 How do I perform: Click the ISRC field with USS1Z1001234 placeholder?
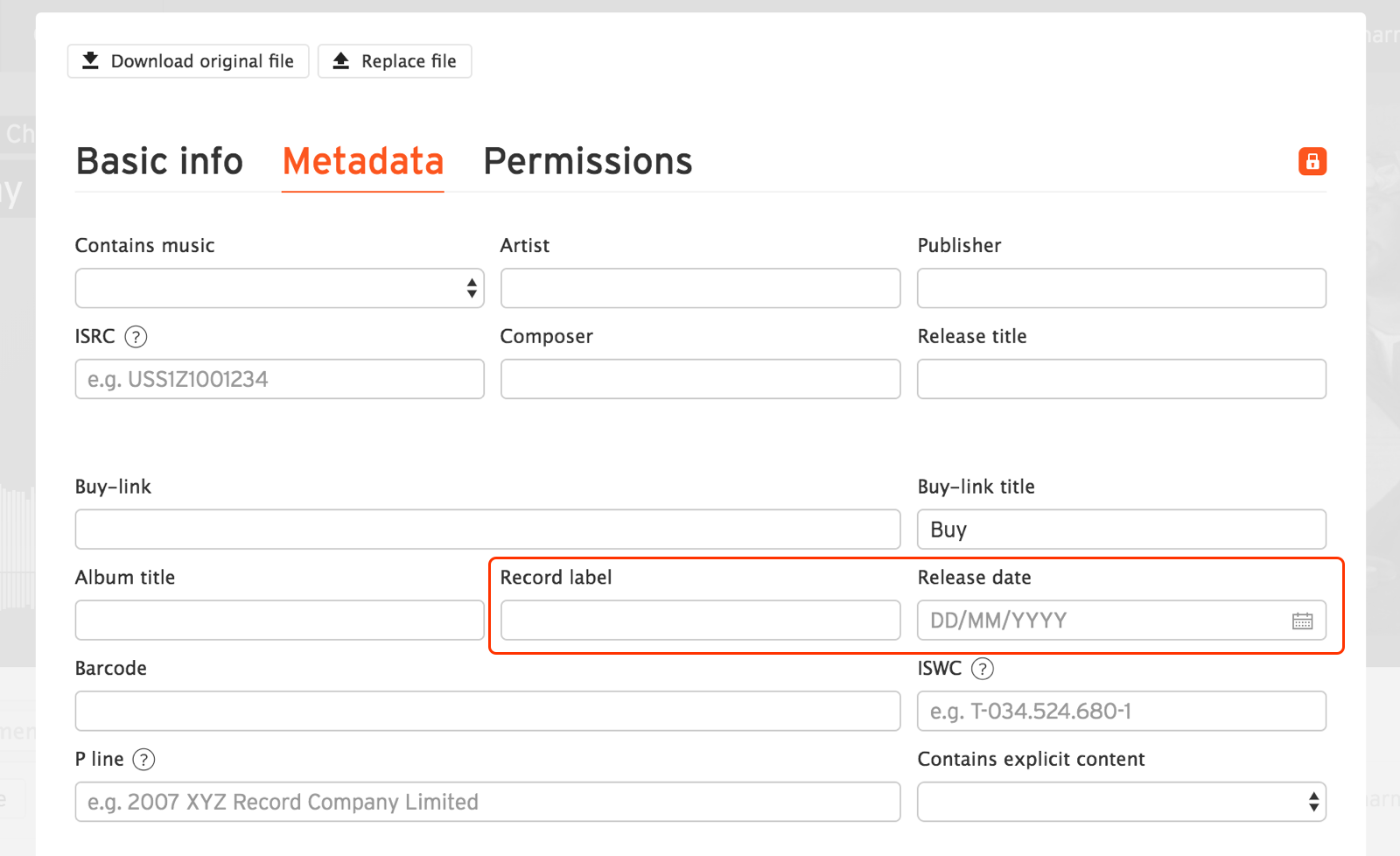coord(279,379)
